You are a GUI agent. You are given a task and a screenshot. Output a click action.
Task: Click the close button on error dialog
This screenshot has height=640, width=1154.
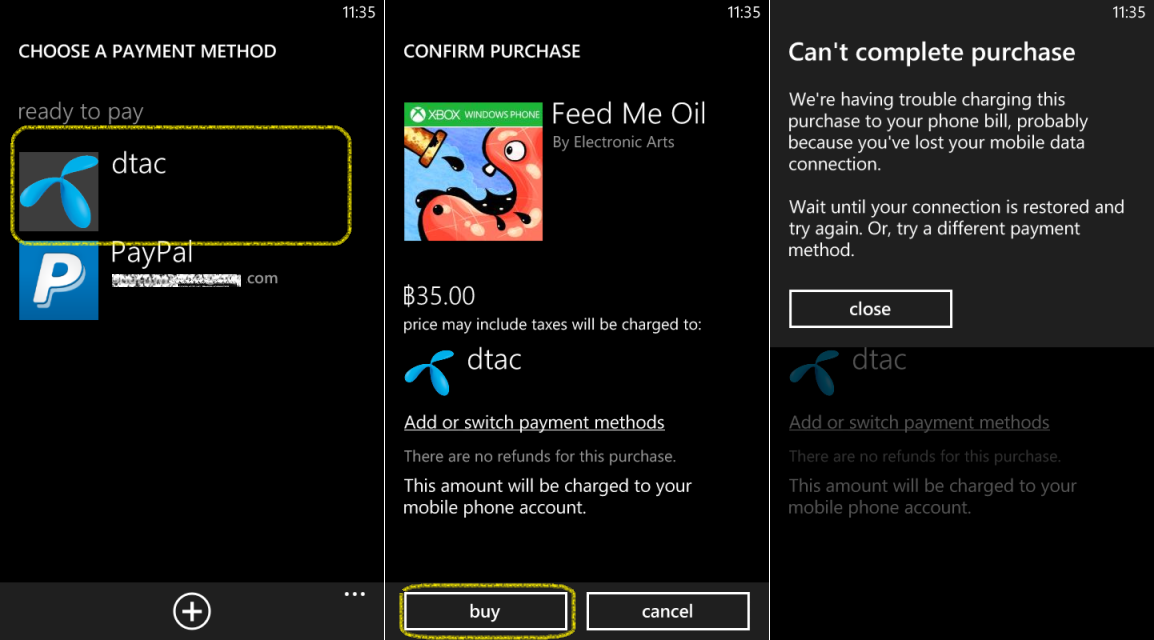click(x=870, y=309)
